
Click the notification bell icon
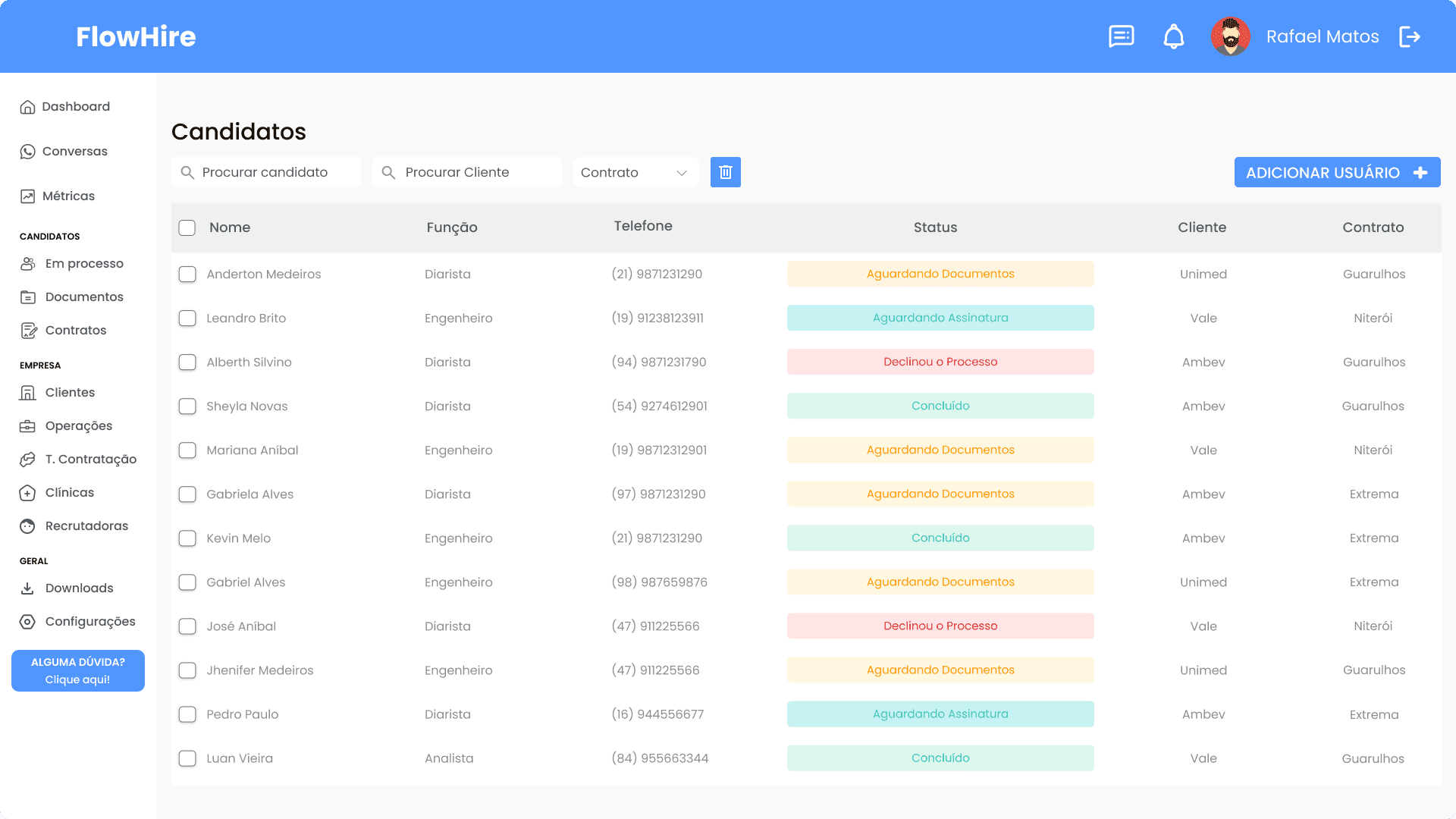tap(1173, 36)
